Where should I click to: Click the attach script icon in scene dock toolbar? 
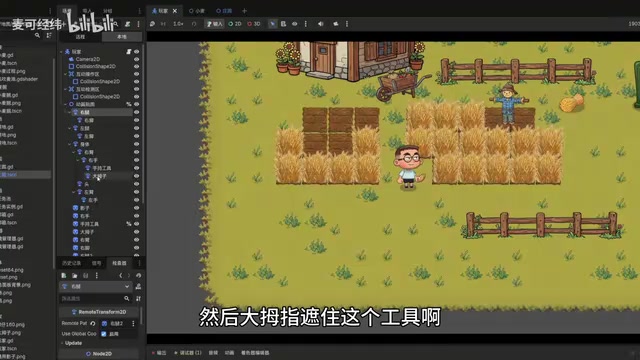click(128, 24)
